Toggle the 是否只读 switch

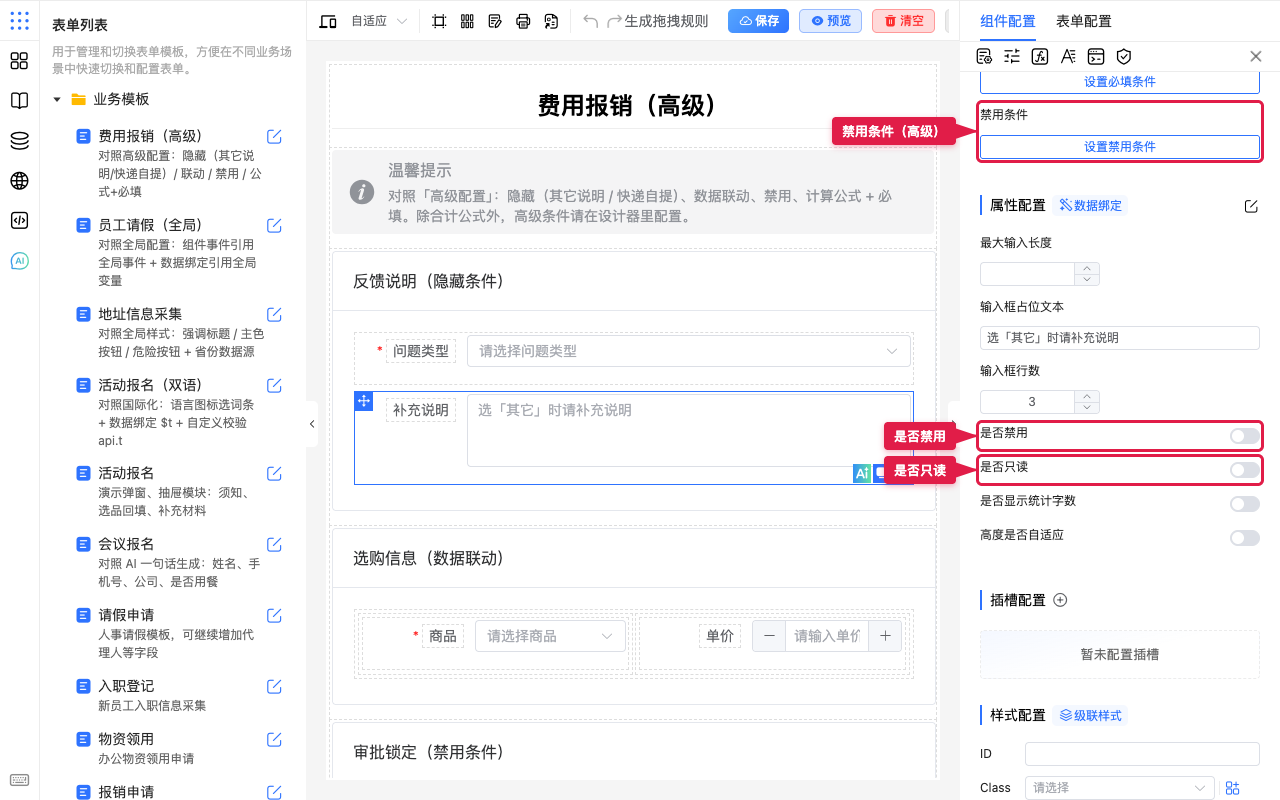1245,470
